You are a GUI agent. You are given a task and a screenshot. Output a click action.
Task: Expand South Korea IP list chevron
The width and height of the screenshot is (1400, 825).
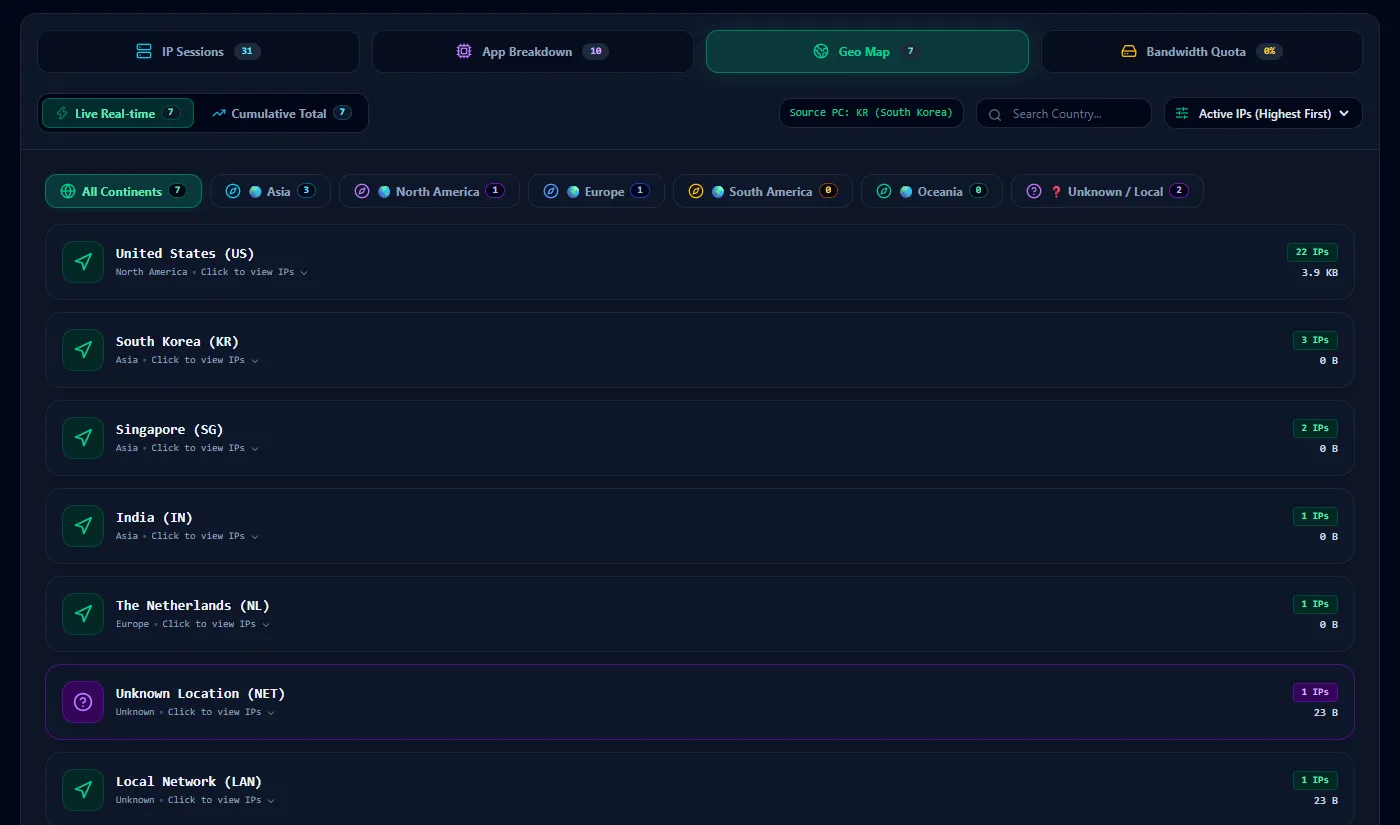[x=255, y=361]
